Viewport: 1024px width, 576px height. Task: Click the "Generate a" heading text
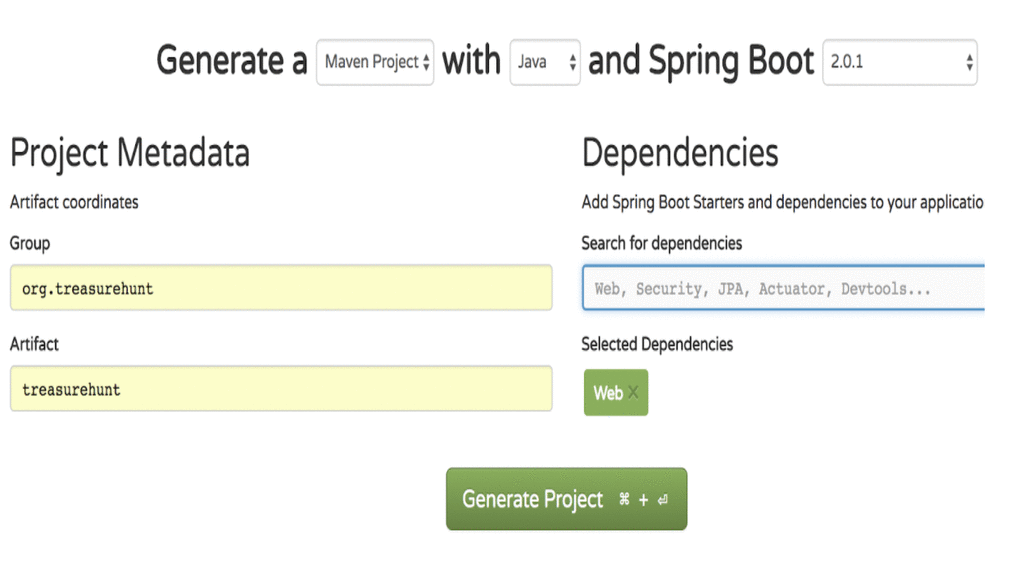click(x=232, y=62)
